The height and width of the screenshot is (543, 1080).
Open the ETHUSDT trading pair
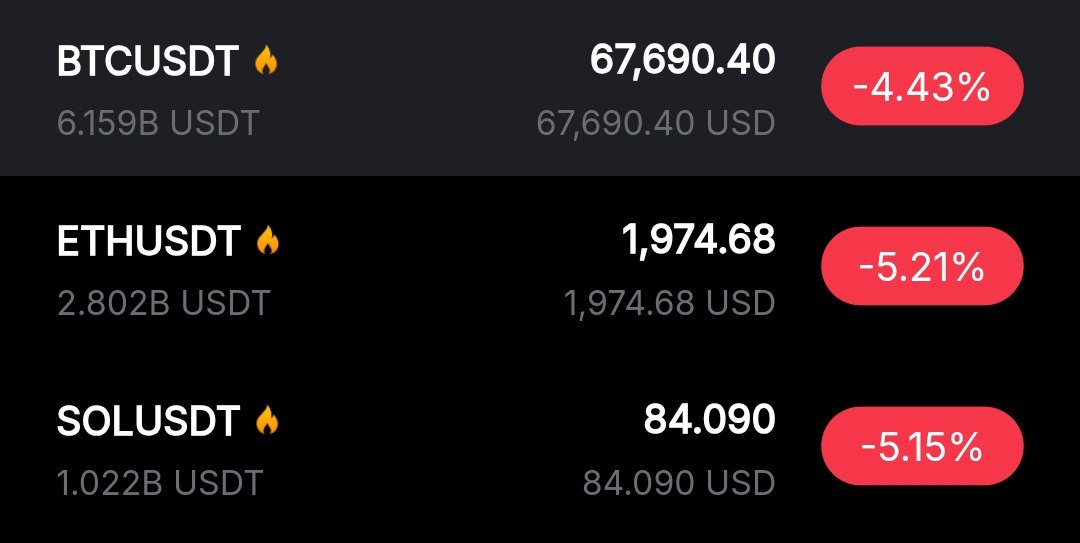click(x=149, y=242)
